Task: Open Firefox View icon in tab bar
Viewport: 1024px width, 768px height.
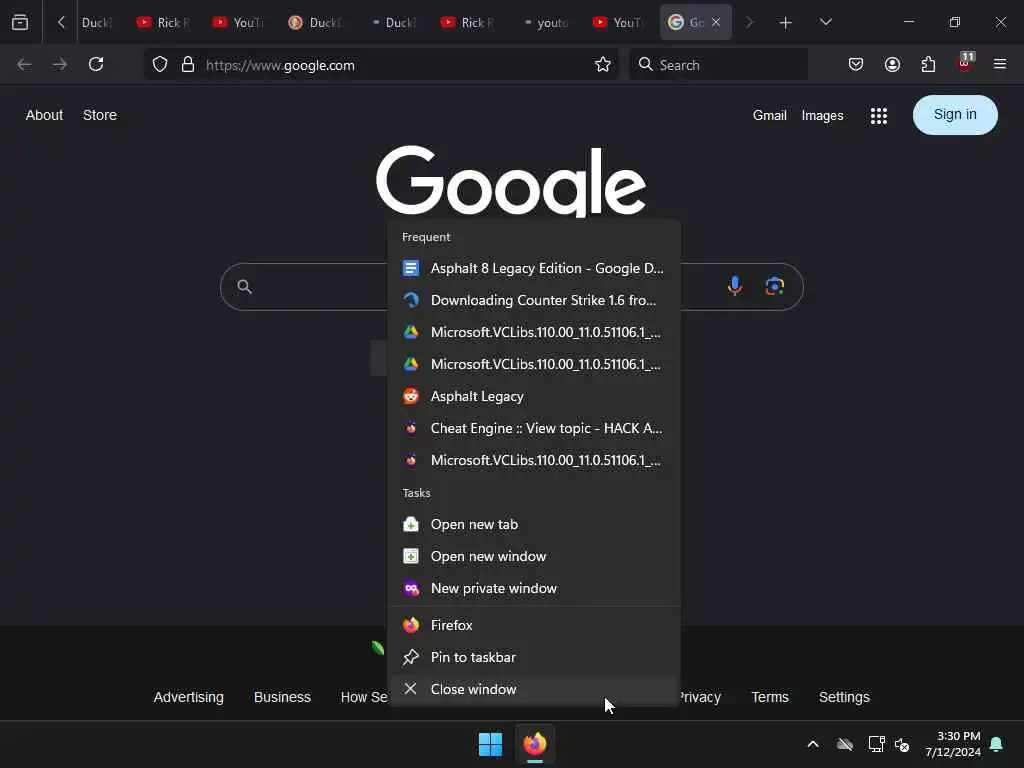Action: pos(20,23)
